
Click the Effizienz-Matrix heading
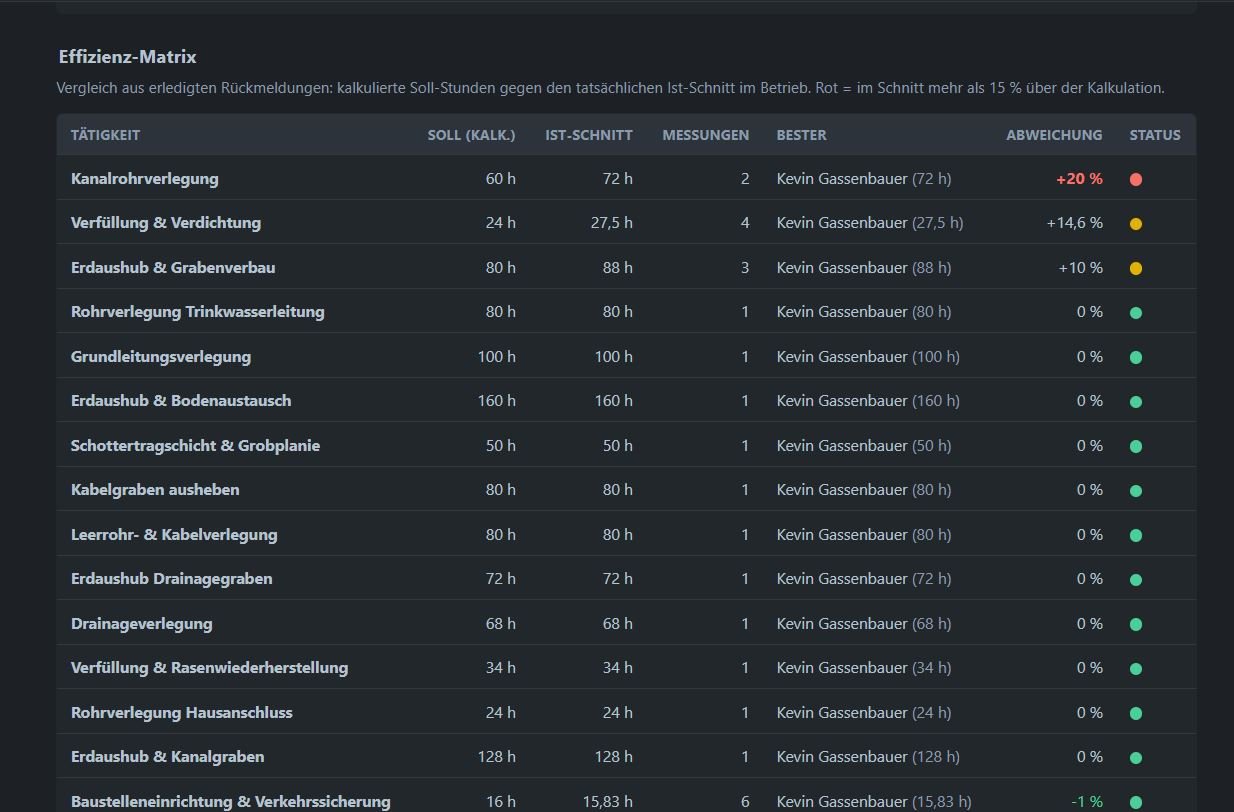(x=128, y=57)
